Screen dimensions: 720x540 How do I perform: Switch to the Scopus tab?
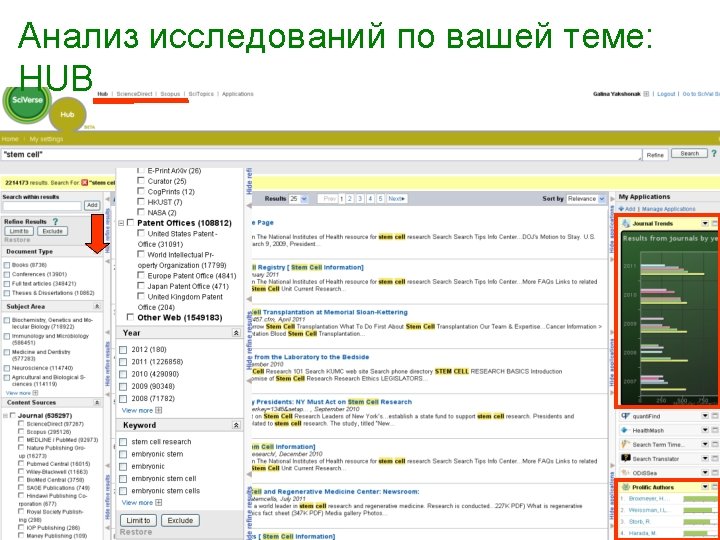pyautogui.click(x=170, y=94)
